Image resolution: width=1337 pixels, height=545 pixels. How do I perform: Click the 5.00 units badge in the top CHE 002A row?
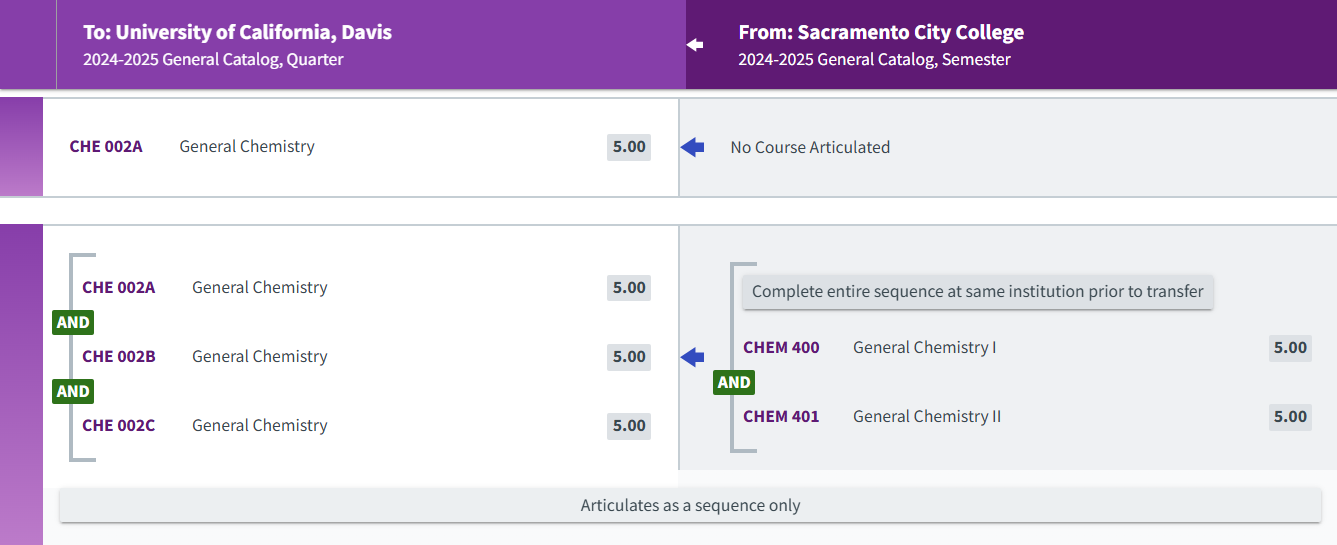tap(629, 147)
